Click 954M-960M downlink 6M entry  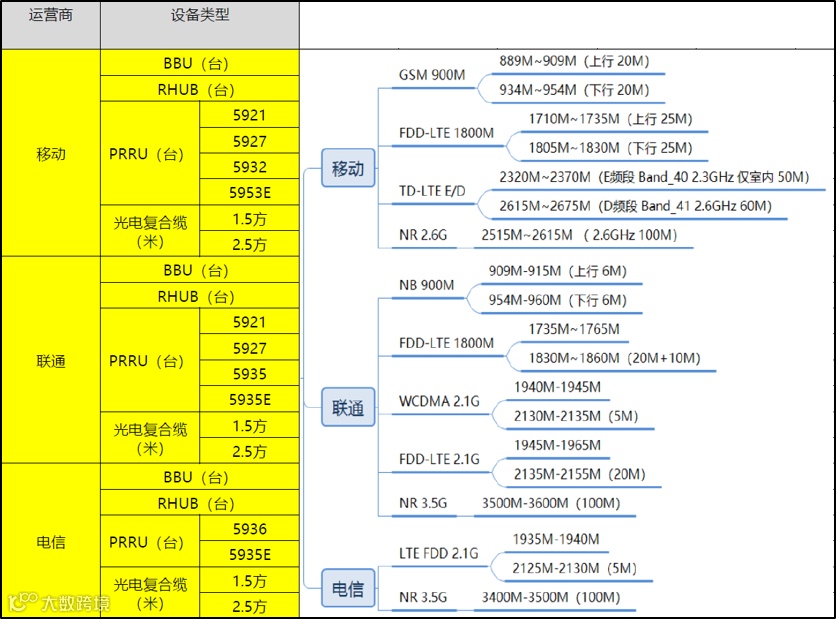click(557, 300)
